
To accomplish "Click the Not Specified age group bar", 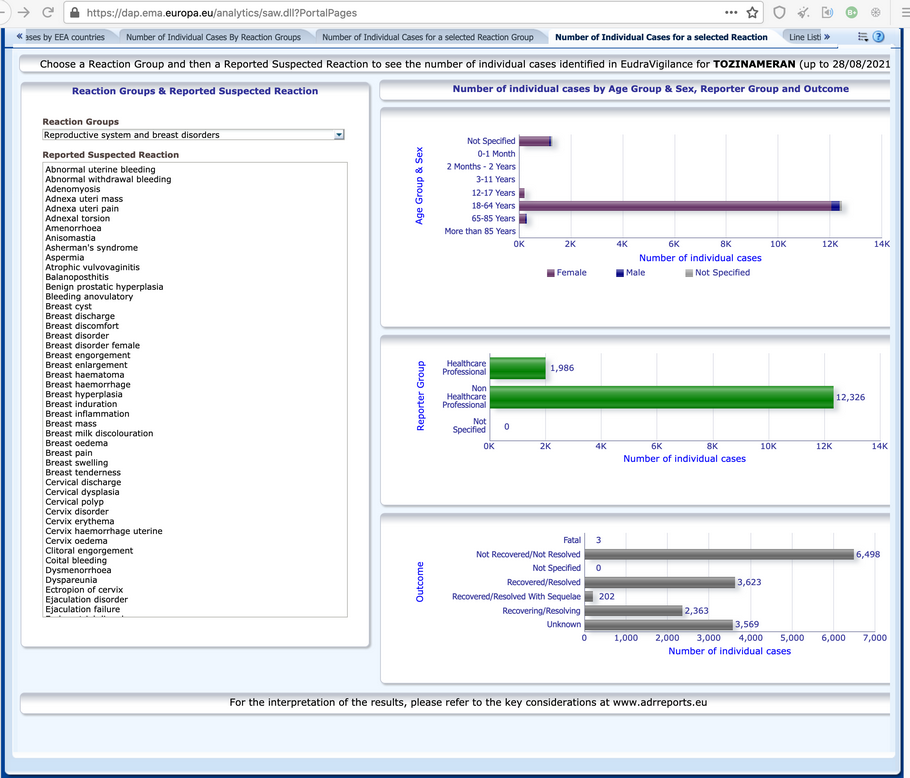I will pyautogui.click(x=535, y=141).
